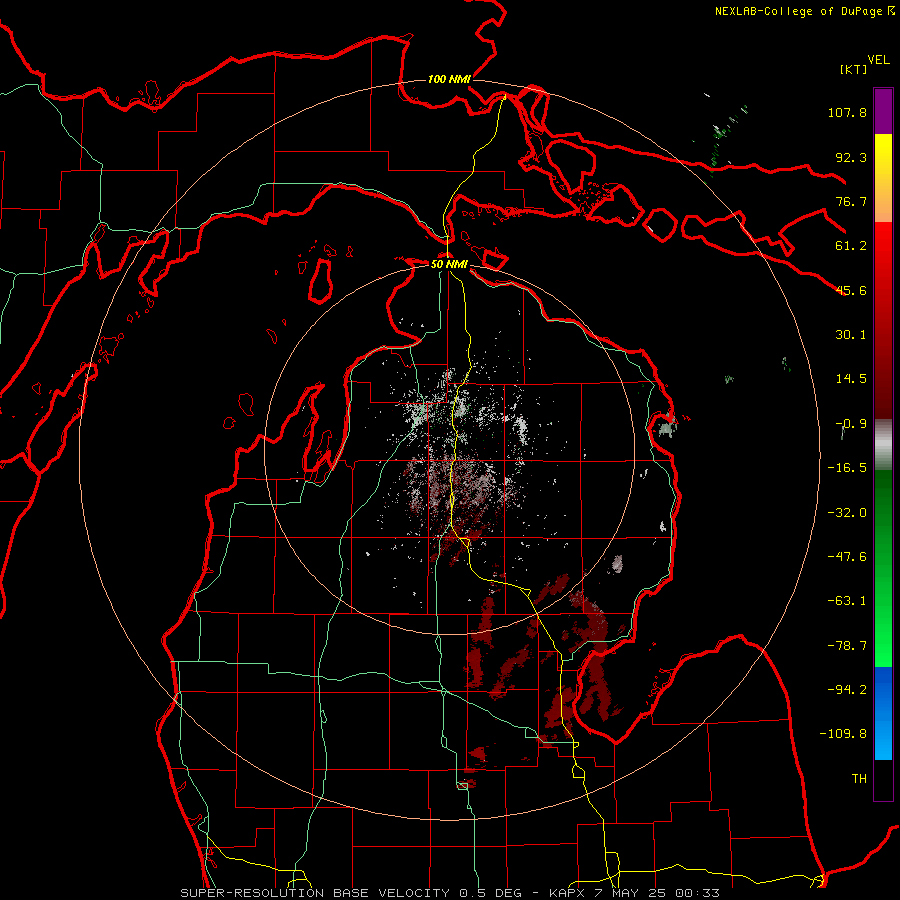Pick the purple segment of the color bar
This screenshot has width=900, height=900.
[883, 111]
